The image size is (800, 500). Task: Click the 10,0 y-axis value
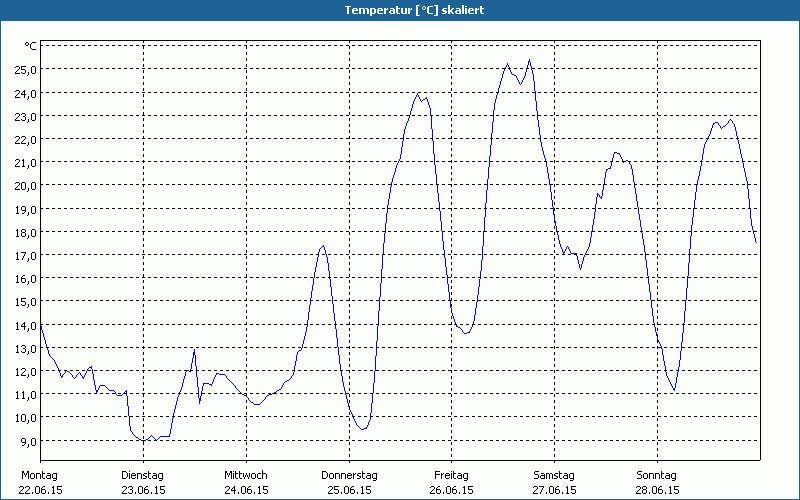click(26, 418)
